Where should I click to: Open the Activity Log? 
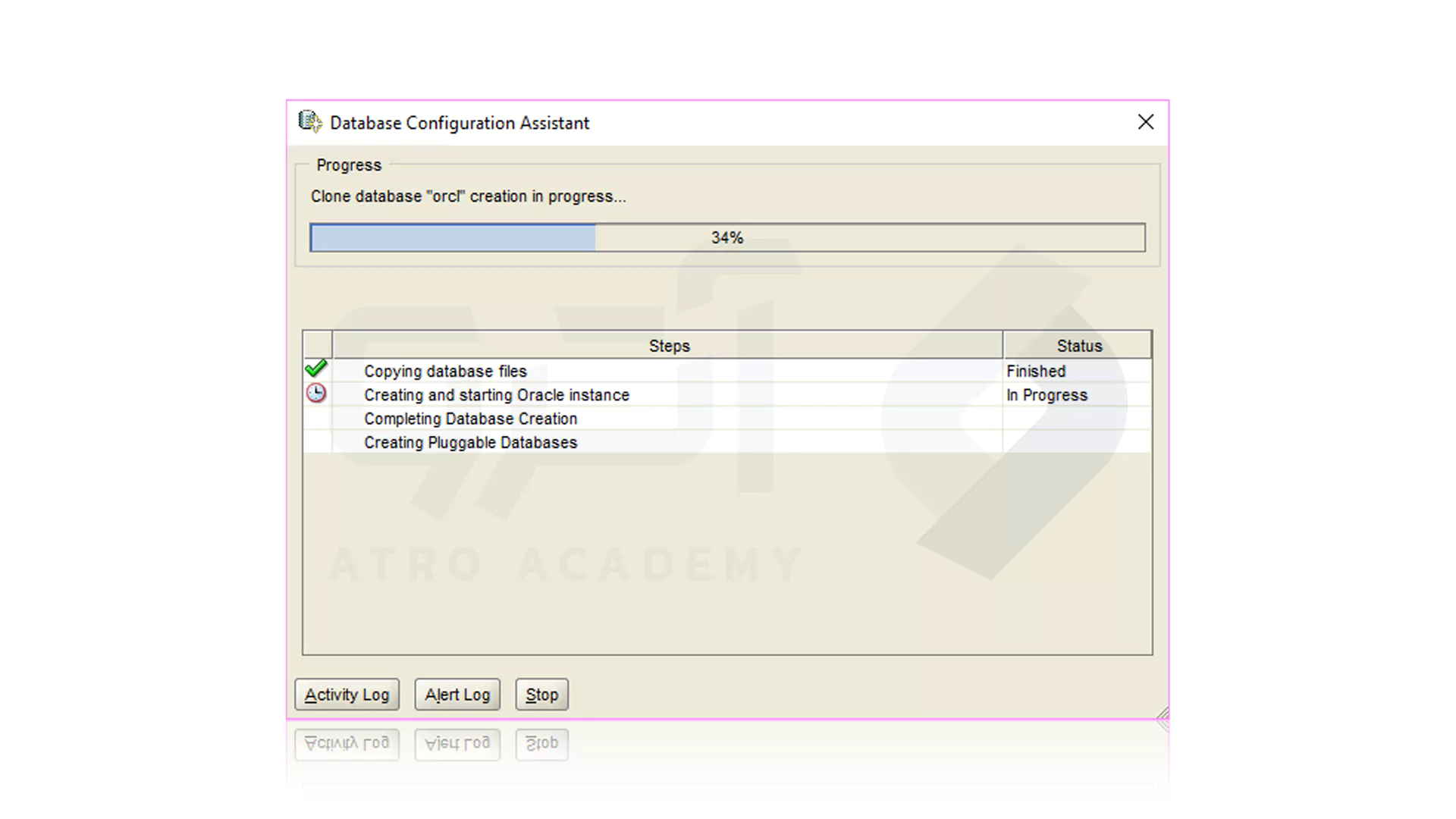347,695
